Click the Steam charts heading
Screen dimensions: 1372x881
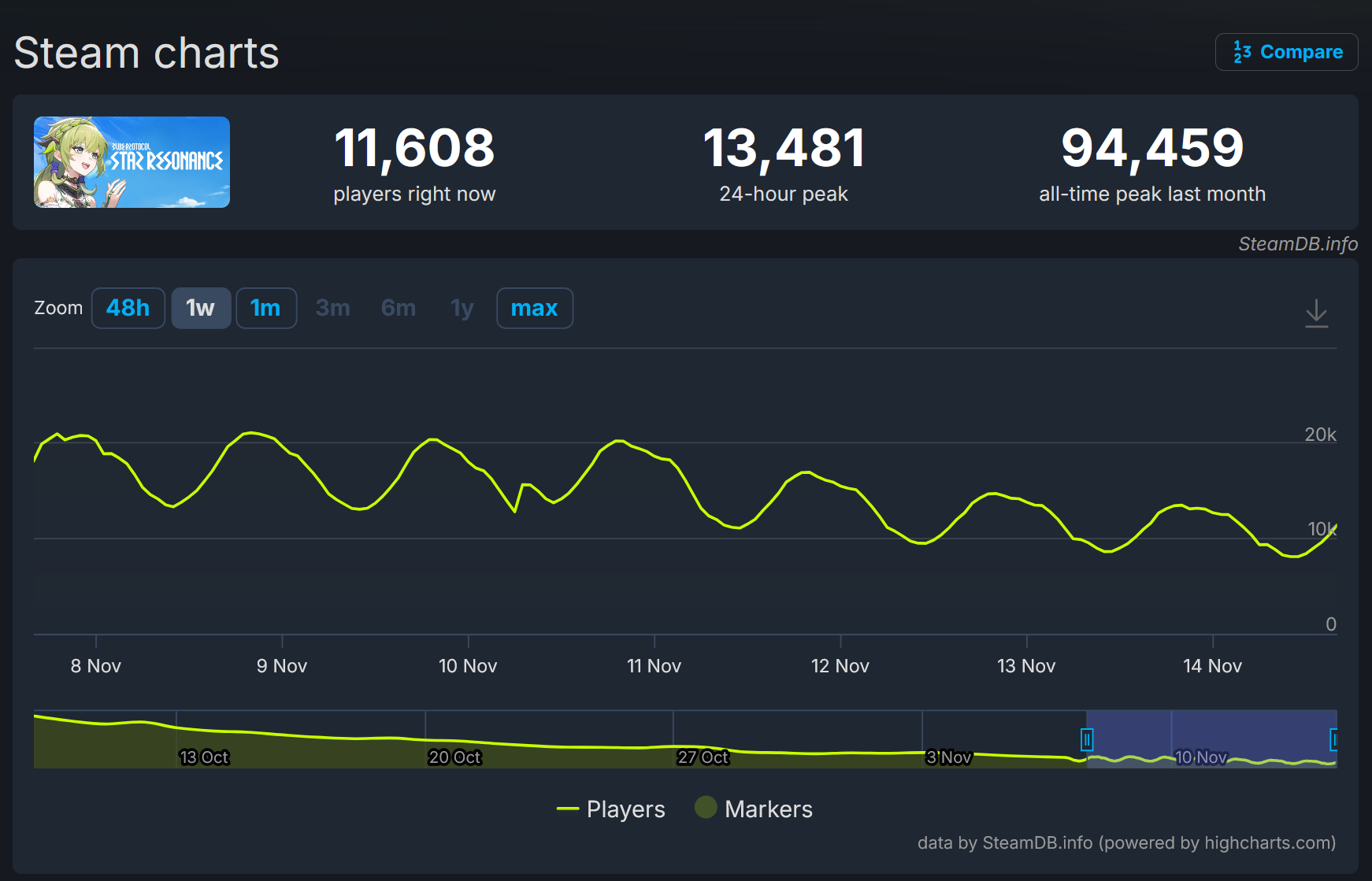[x=146, y=54]
